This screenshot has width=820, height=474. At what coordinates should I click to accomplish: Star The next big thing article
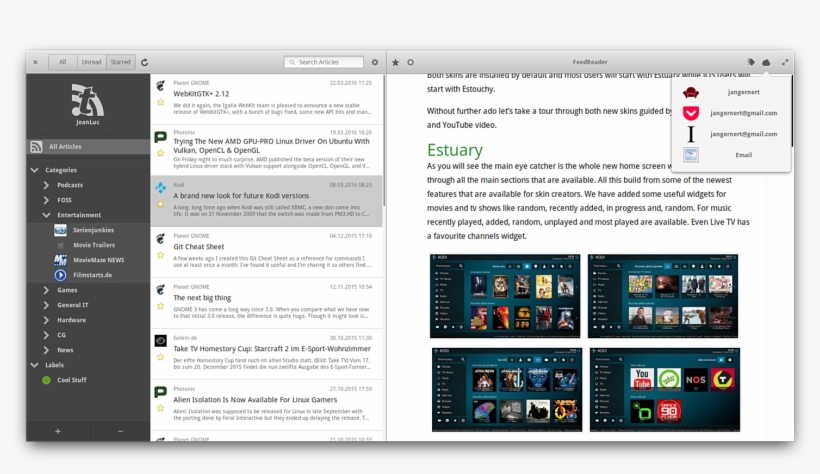point(161,306)
